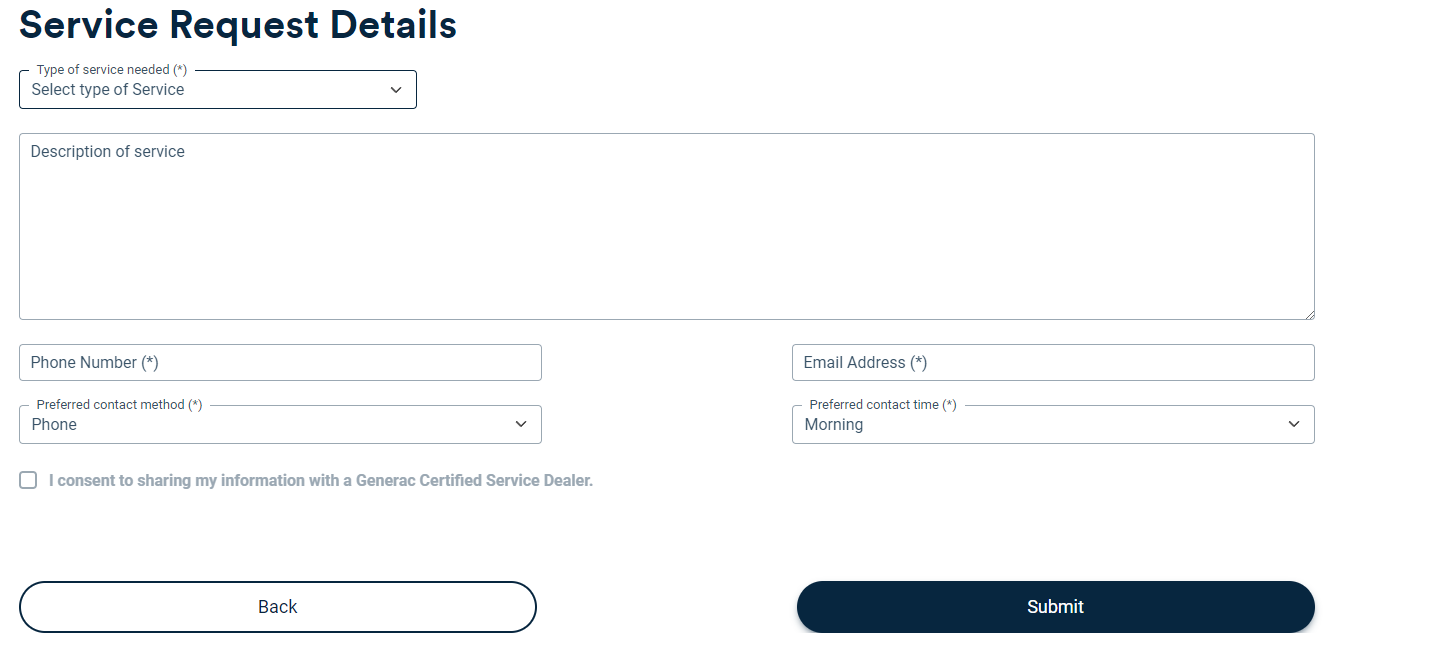The width and height of the screenshot is (1447, 655).
Task: Click the Service Request Details heading
Action: (x=237, y=25)
